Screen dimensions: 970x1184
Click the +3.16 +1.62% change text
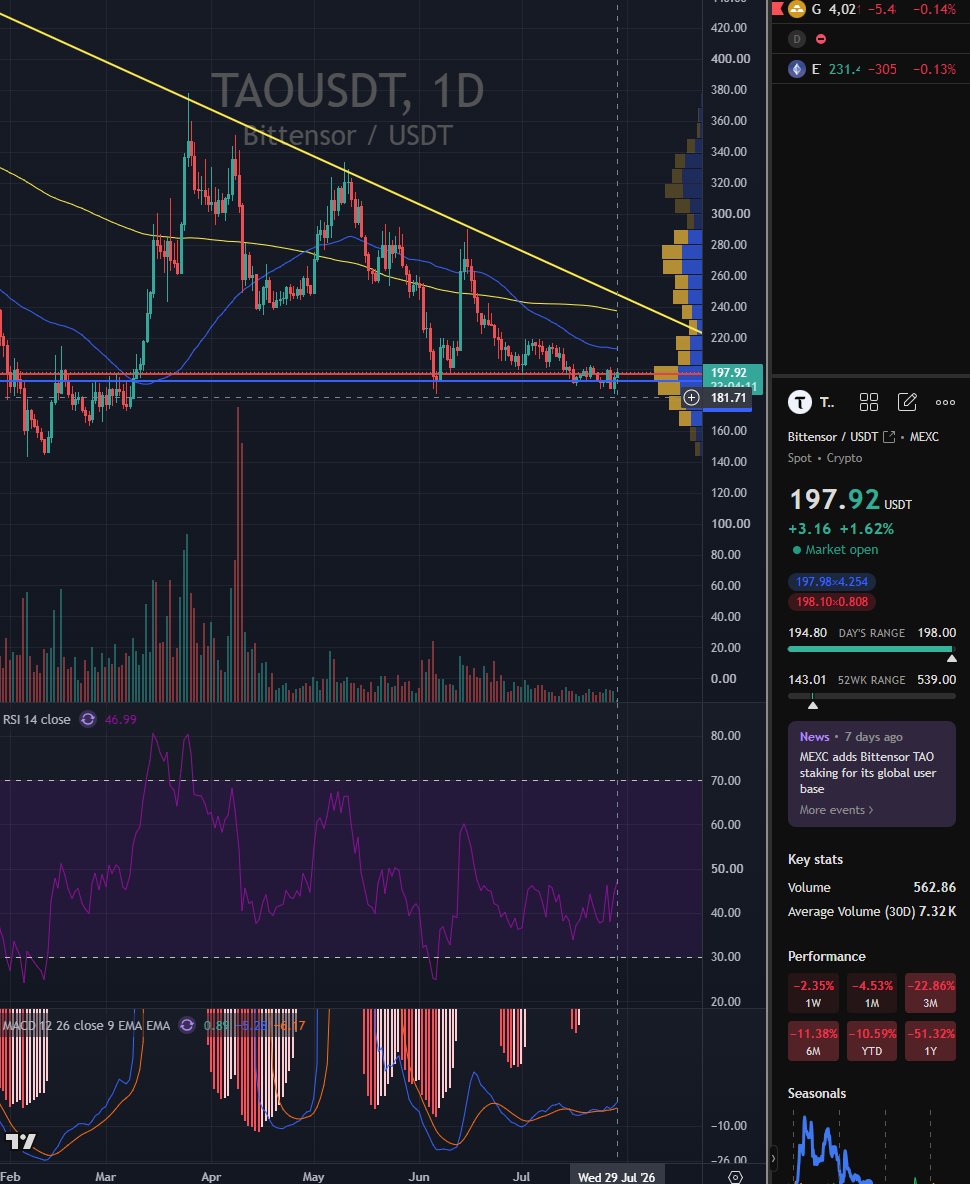point(841,529)
